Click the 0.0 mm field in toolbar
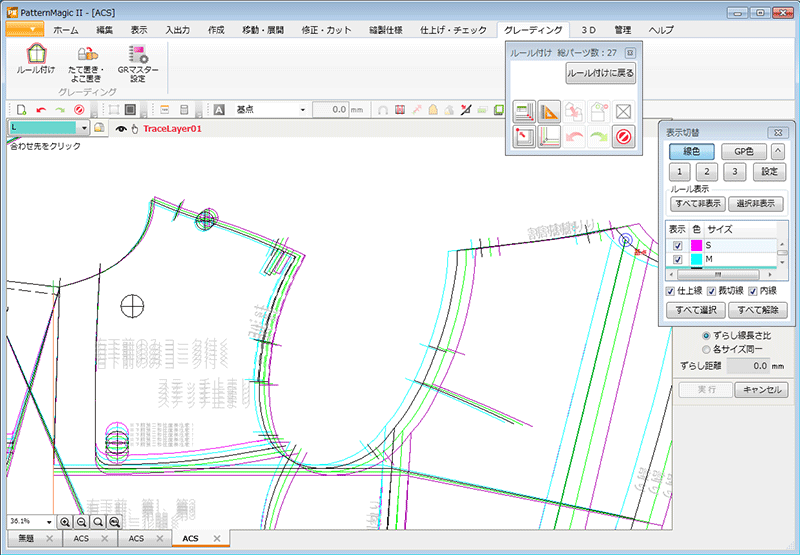800x555 pixels. pos(330,110)
